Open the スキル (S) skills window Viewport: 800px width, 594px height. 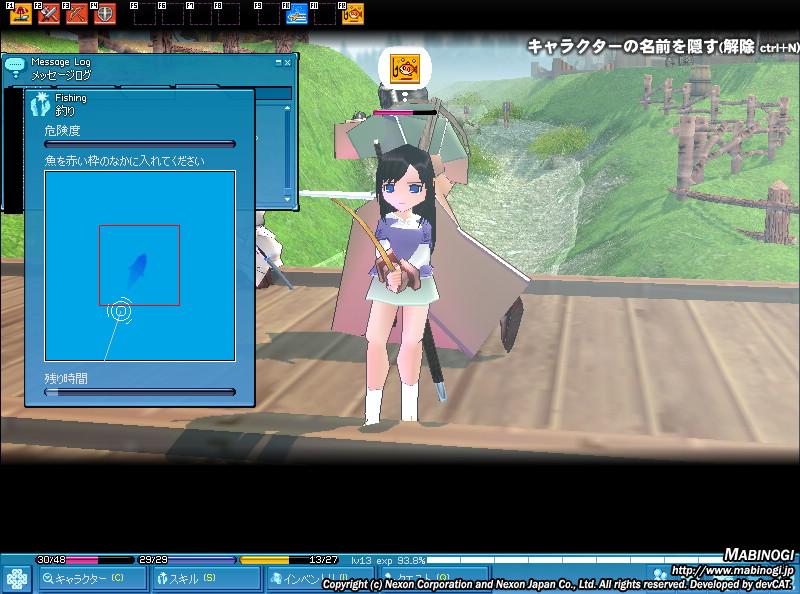tap(207, 579)
